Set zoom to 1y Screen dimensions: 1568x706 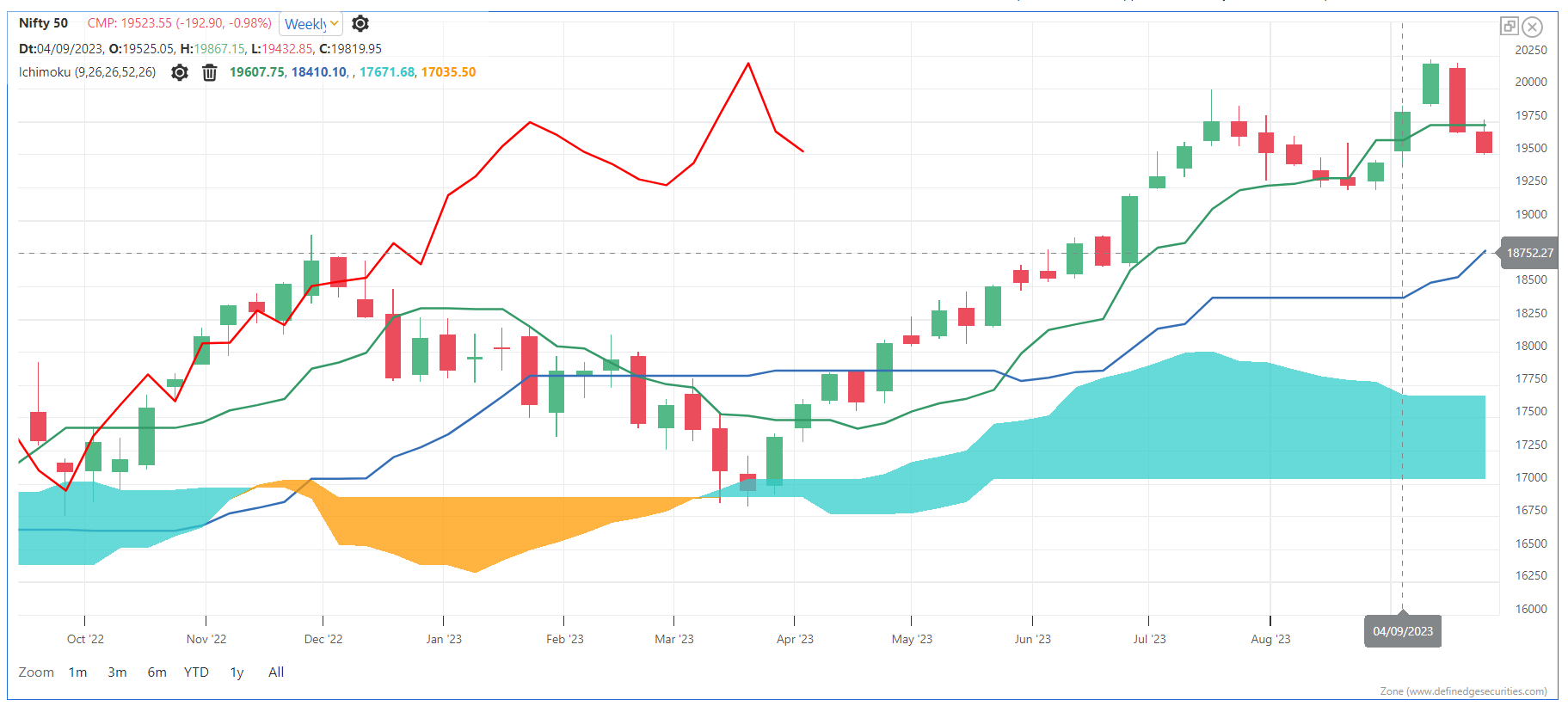tap(237, 672)
